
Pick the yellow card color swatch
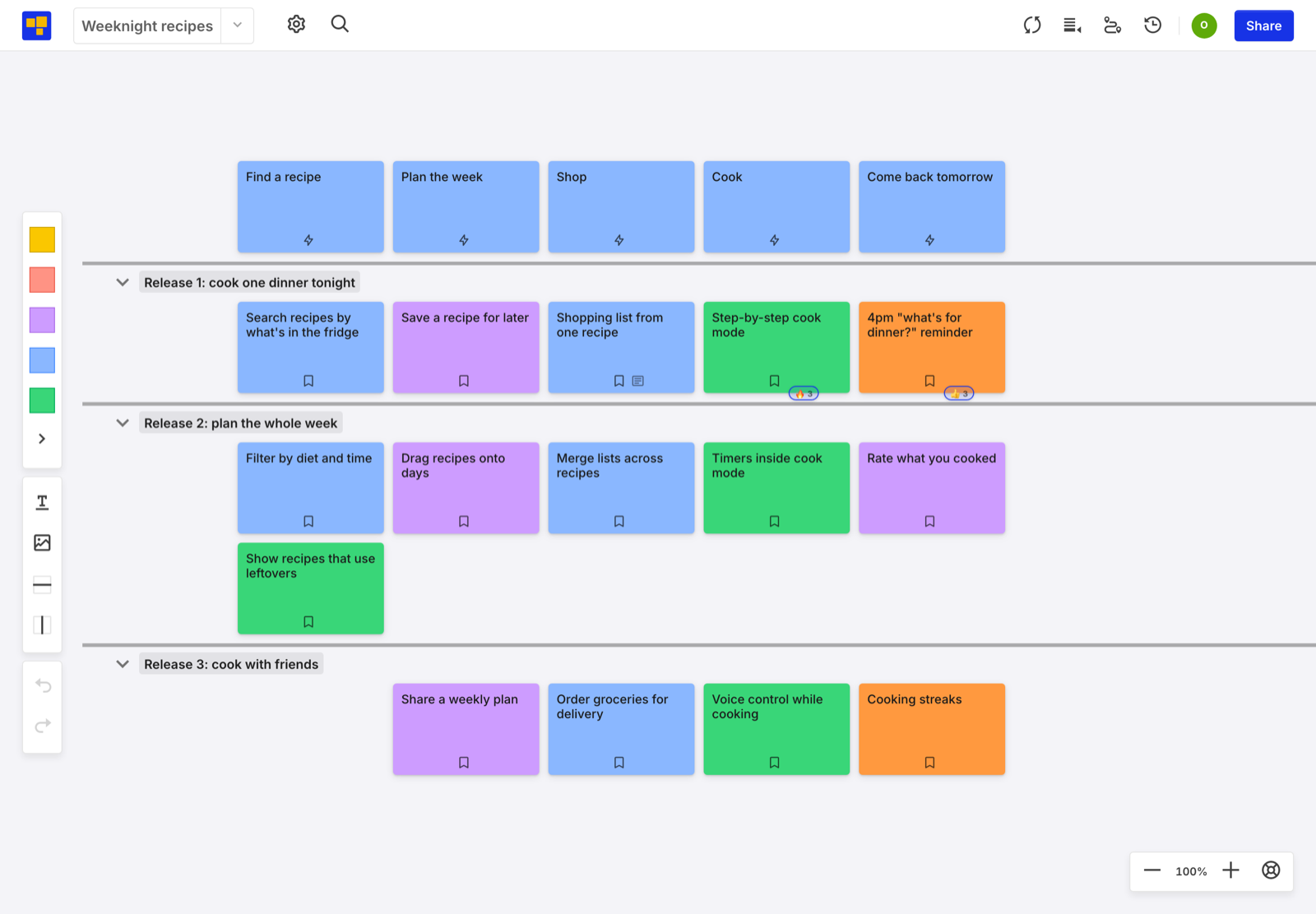pyautogui.click(x=42, y=239)
